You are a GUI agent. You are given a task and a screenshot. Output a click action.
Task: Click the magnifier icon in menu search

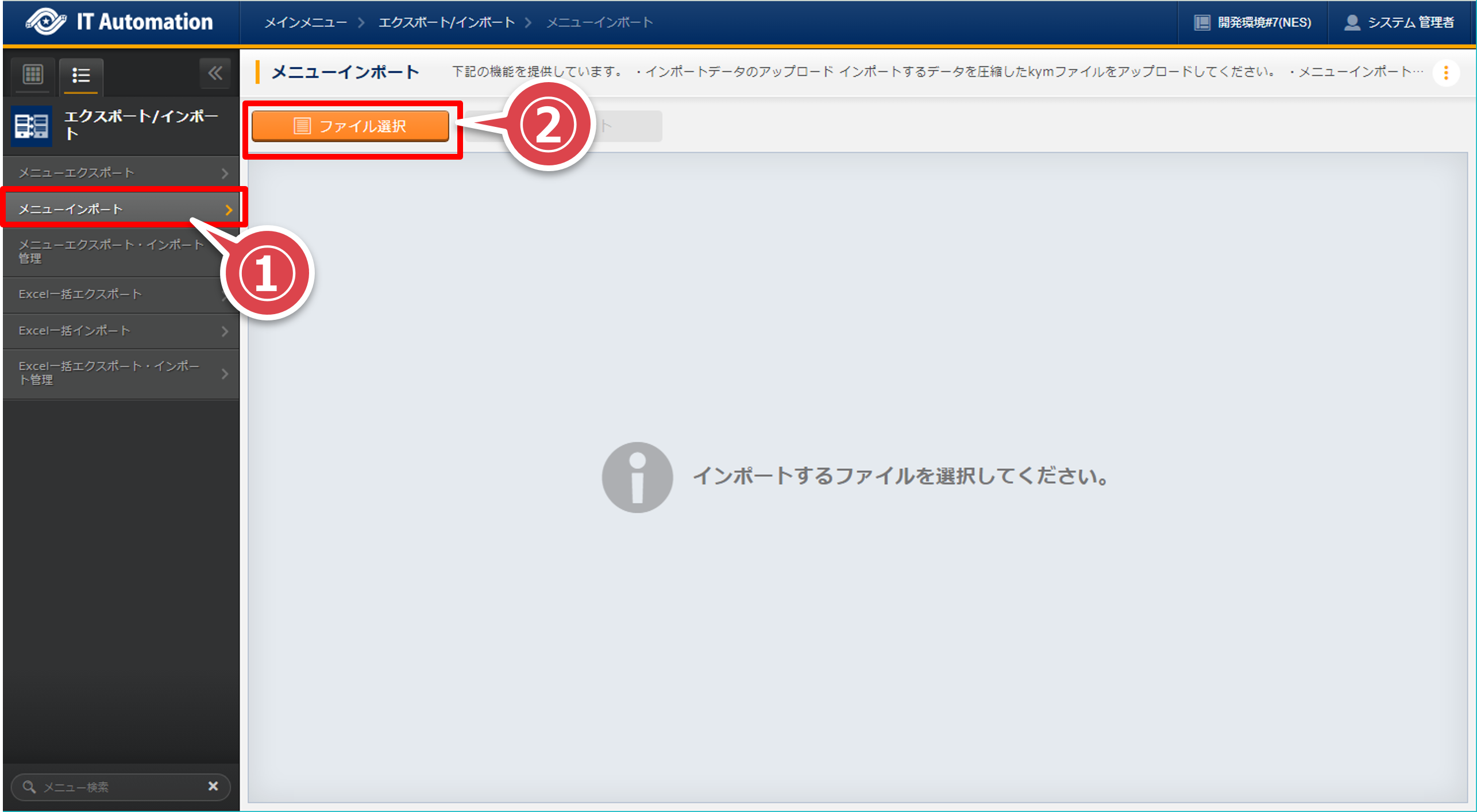point(29,787)
